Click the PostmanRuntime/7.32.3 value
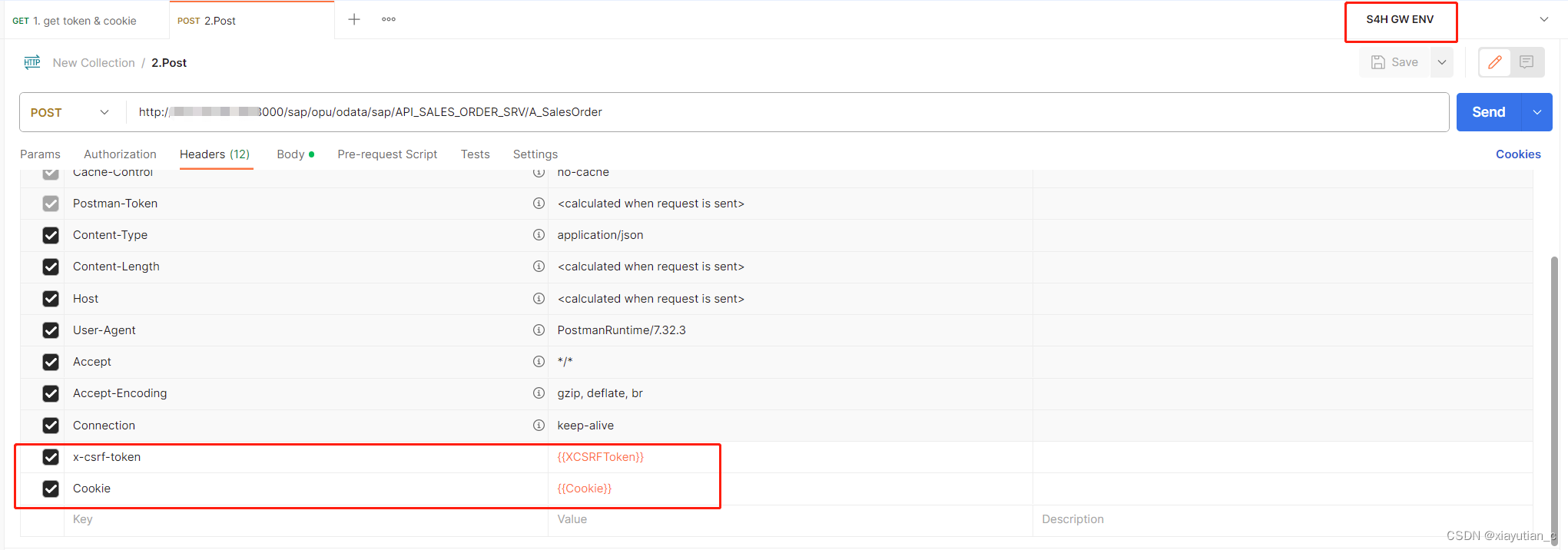This screenshot has width=1568, height=550. tap(622, 330)
